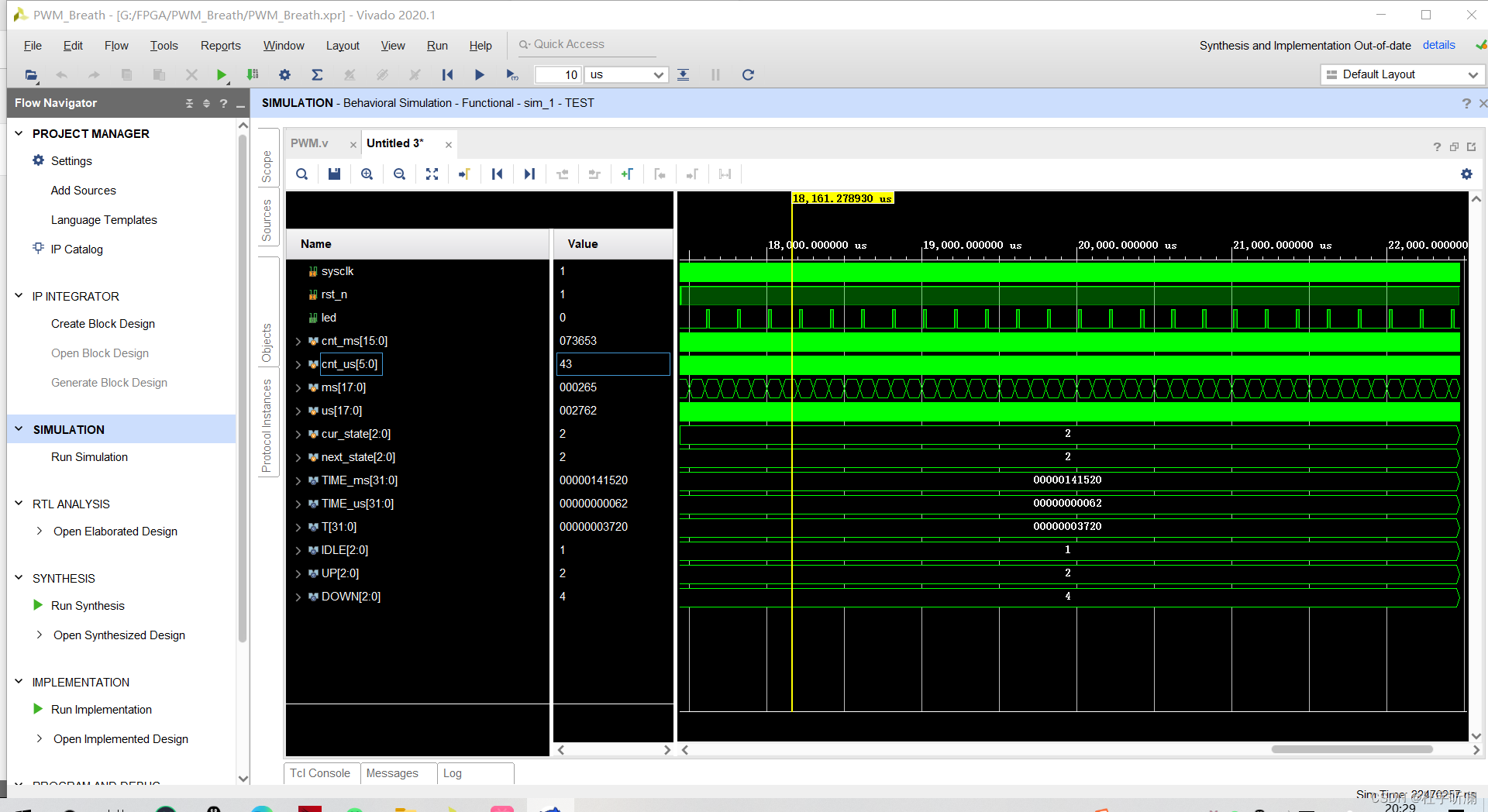Expand the cur_state[2:0] signal

tap(298, 434)
